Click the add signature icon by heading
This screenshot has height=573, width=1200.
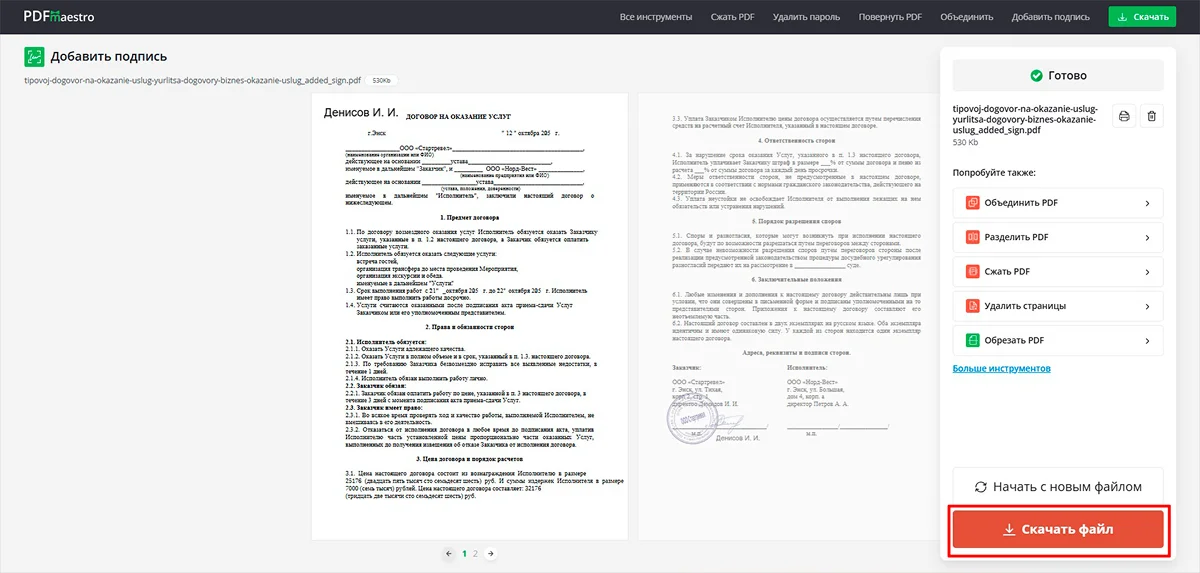[x=34, y=57]
